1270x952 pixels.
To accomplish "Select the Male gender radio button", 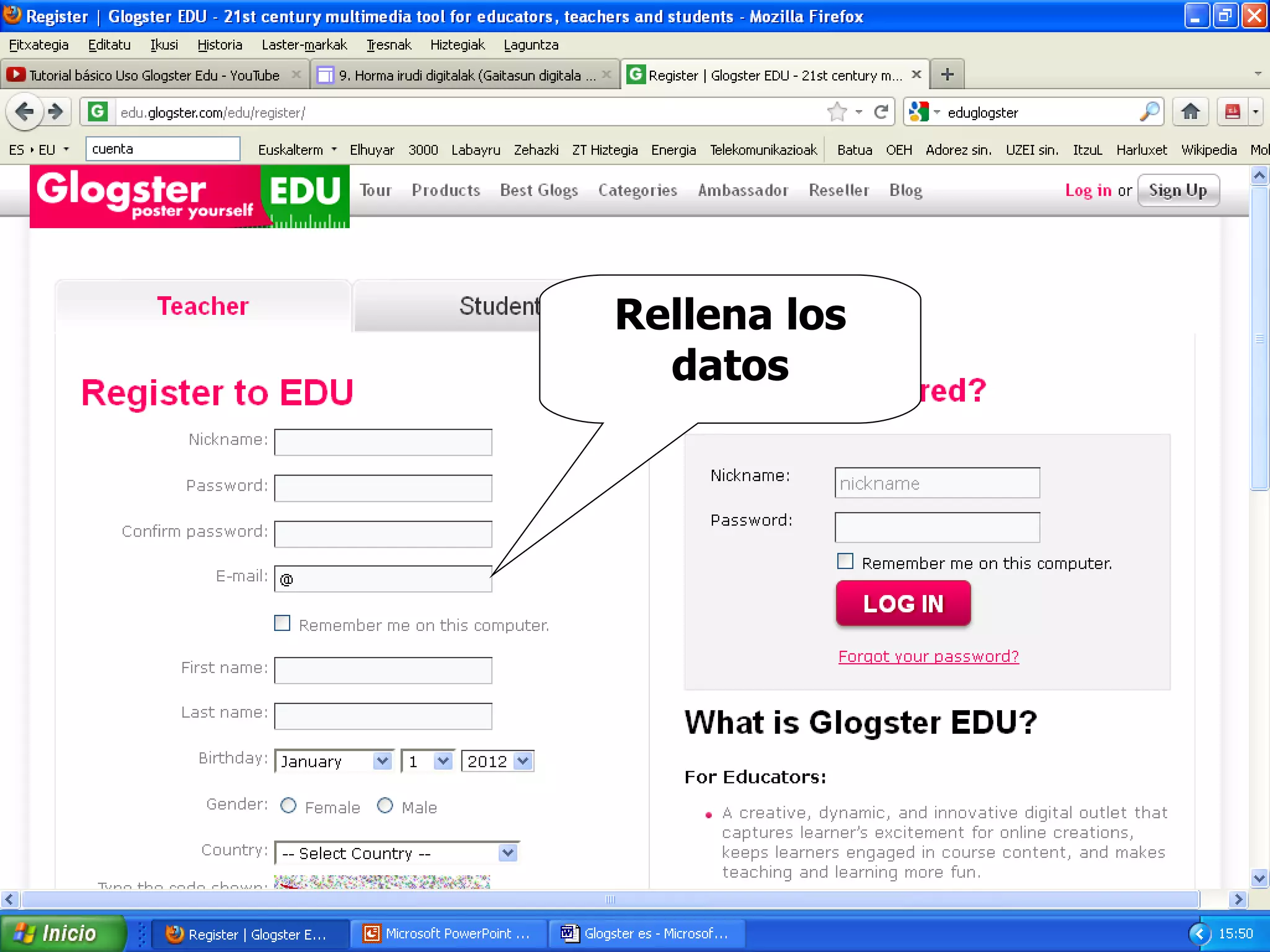I will [385, 805].
